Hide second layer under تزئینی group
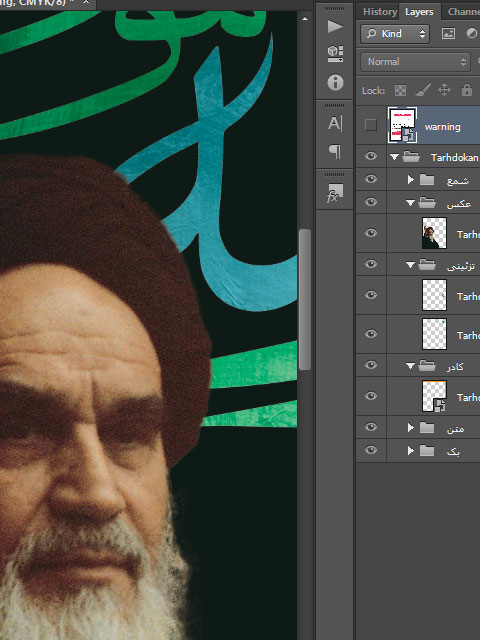The image size is (480, 640). (x=371, y=334)
